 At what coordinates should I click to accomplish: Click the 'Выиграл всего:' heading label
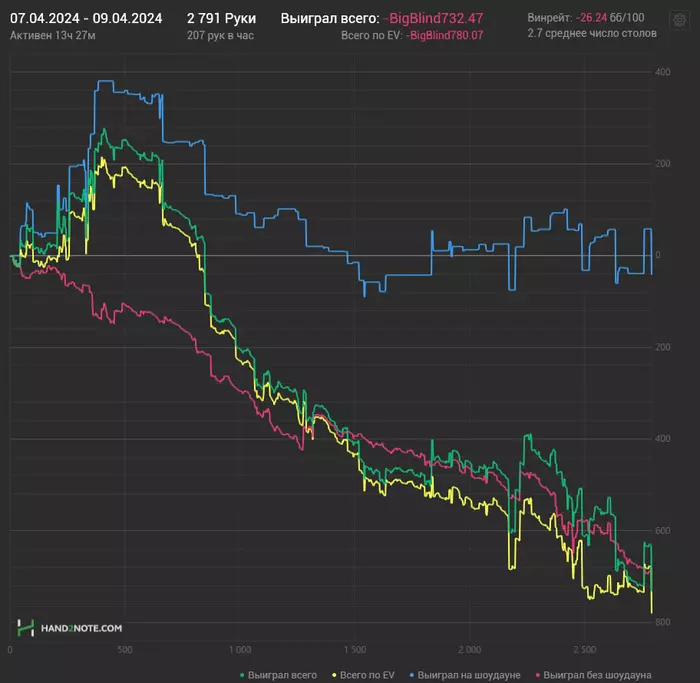pyautogui.click(x=330, y=18)
